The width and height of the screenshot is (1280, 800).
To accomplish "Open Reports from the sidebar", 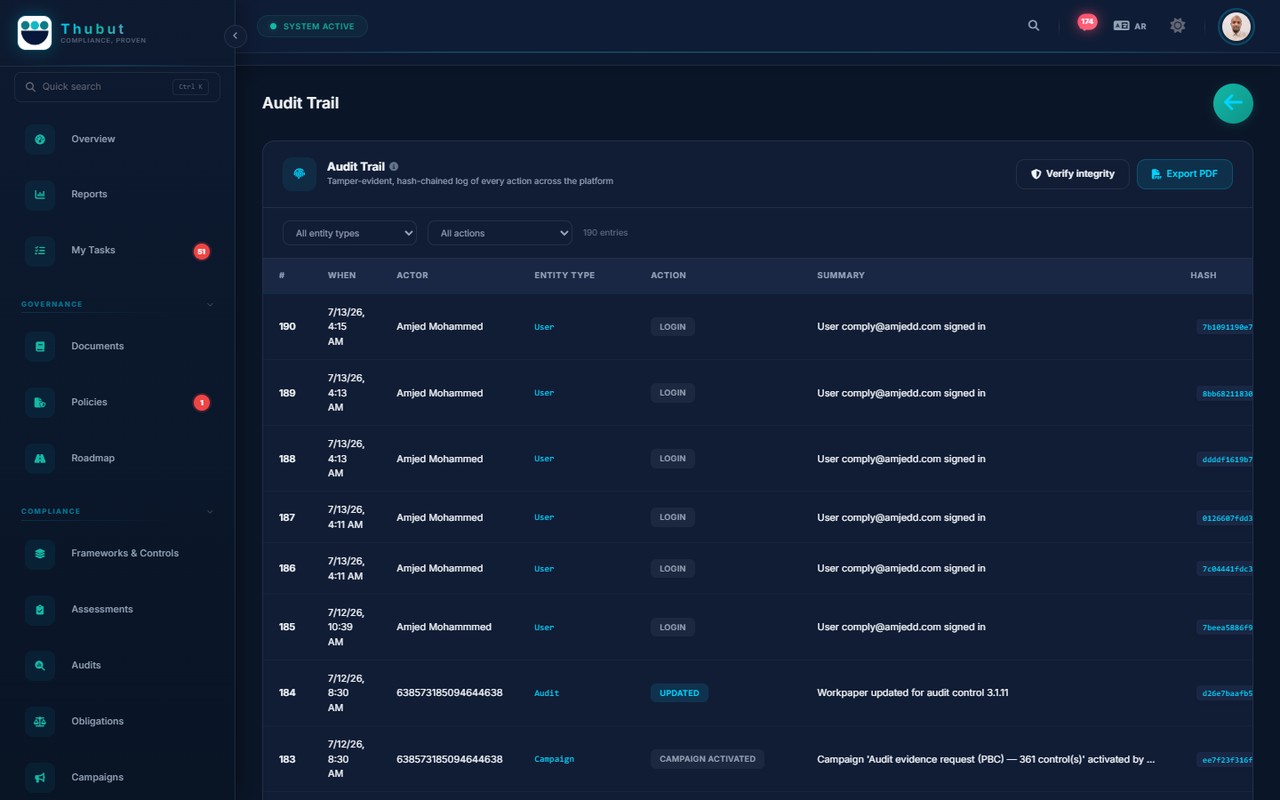I will click(x=118, y=195).
